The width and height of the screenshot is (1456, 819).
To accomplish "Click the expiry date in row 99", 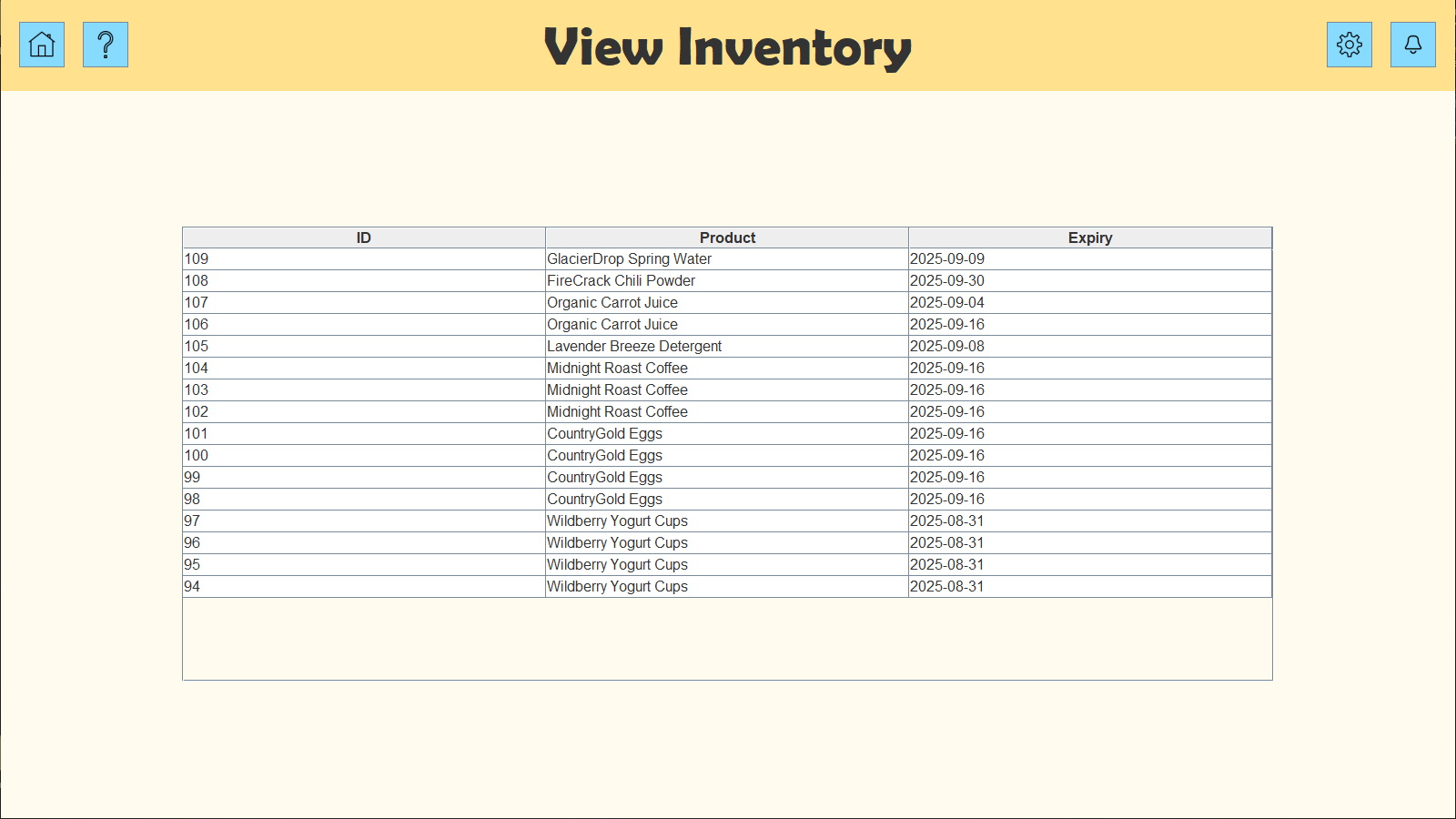I will pos(1090,478).
